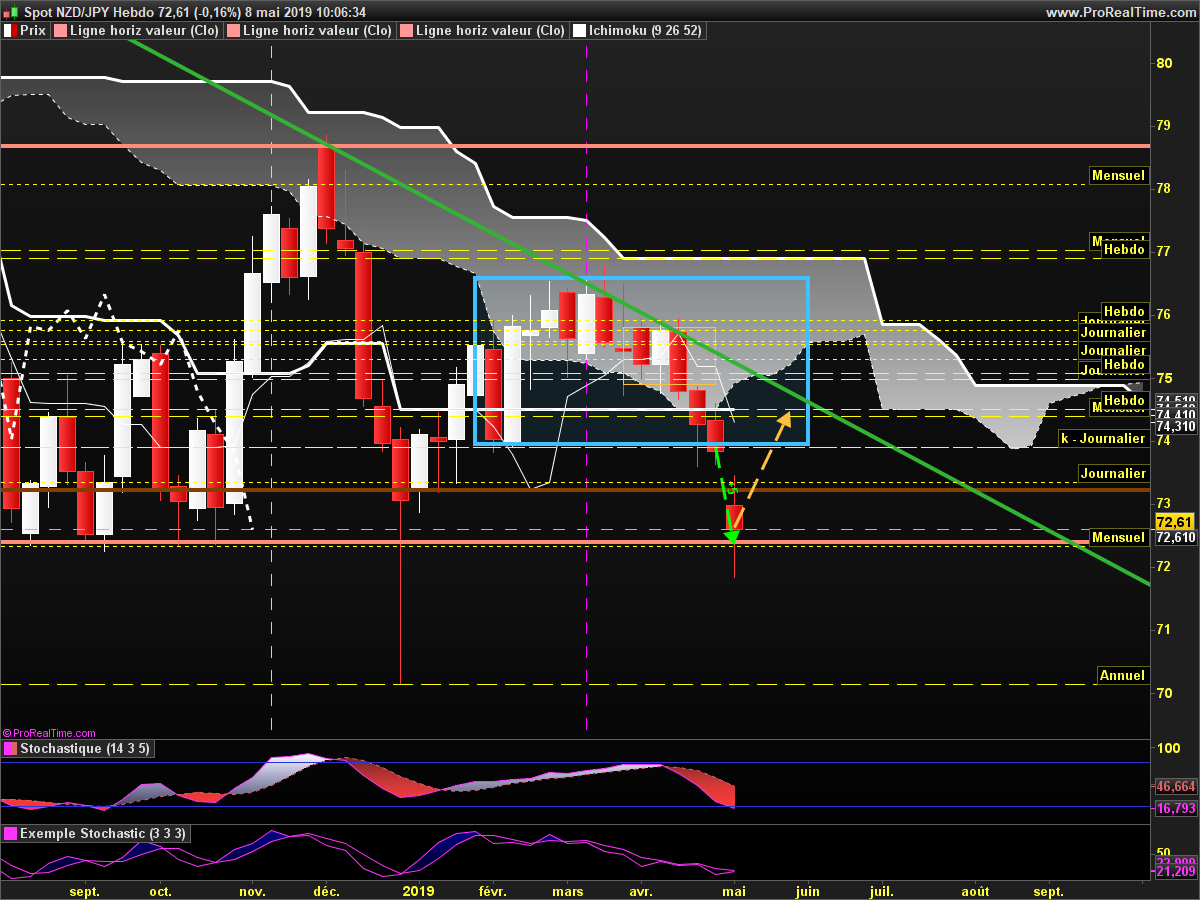The image size is (1200, 900).
Task: Click the Annuel label near 70
Action: click(x=1122, y=675)
